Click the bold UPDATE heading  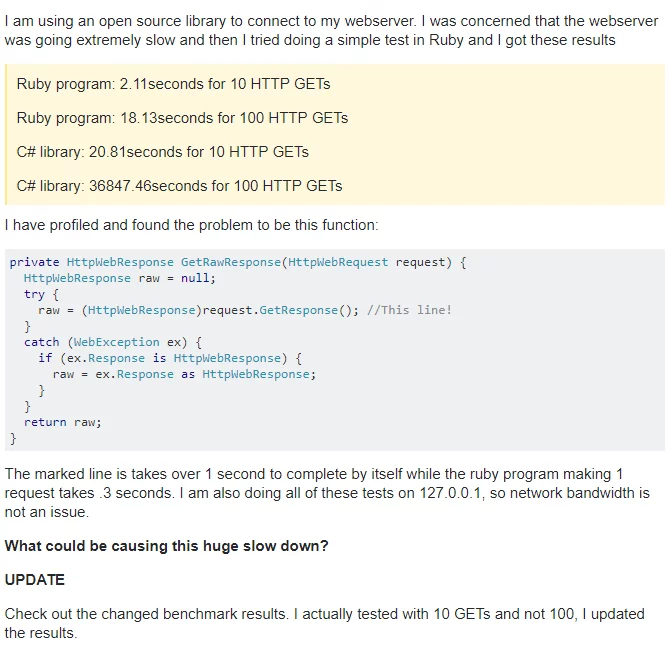pos(35,580)
